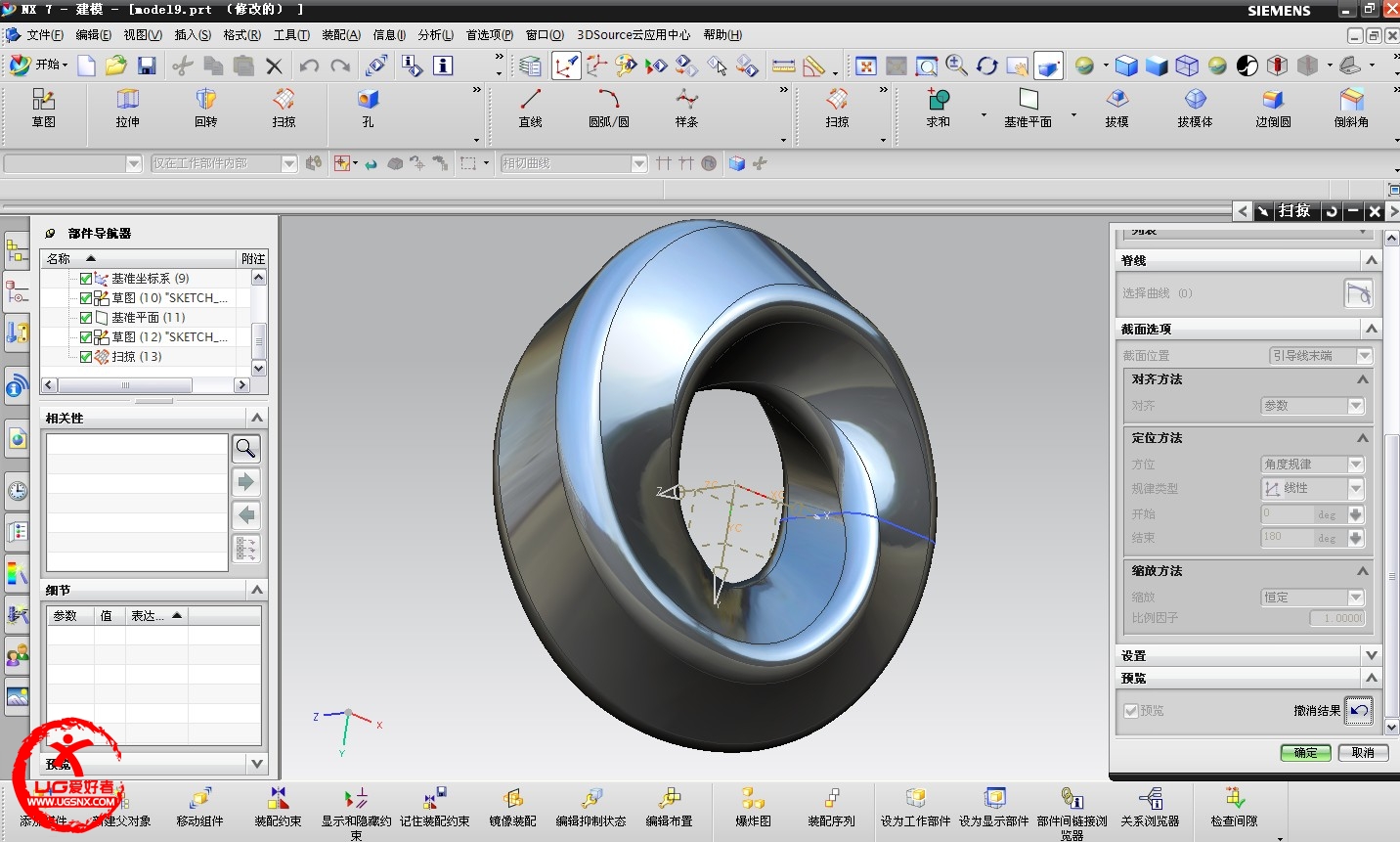Delete using the X toolbar icon

tap(274, 66)
